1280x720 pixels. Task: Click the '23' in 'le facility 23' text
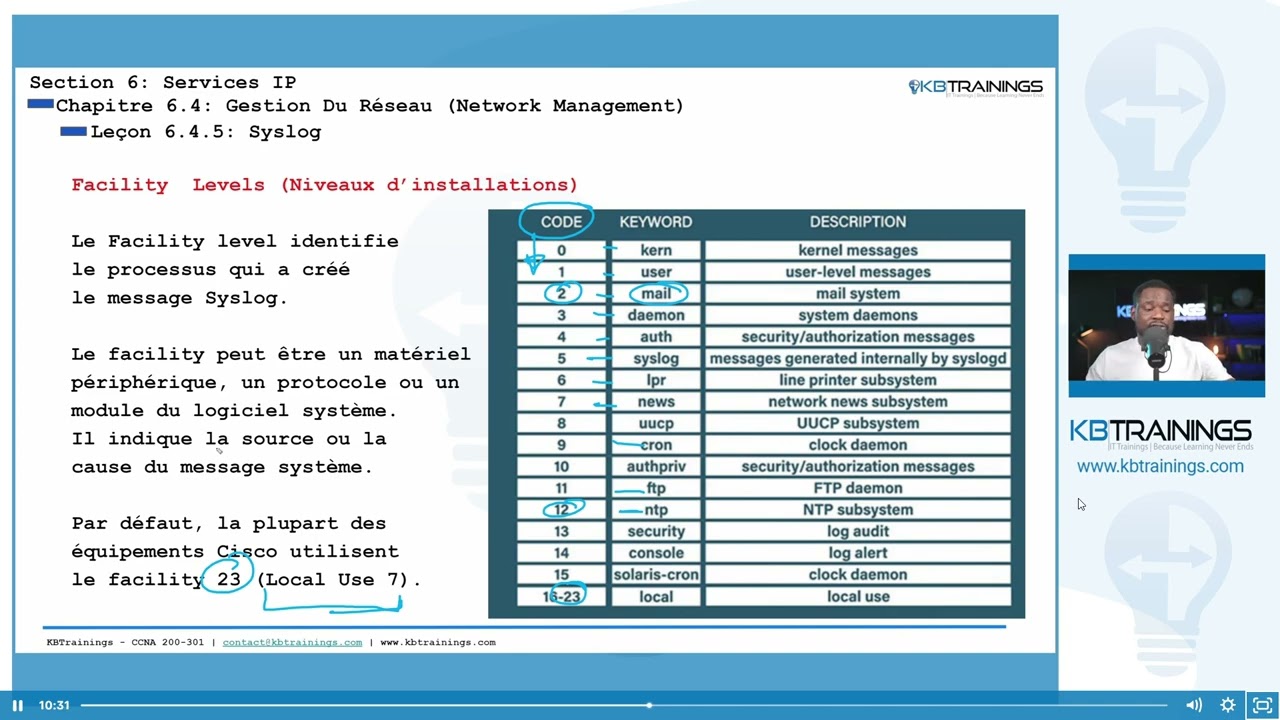229,579
